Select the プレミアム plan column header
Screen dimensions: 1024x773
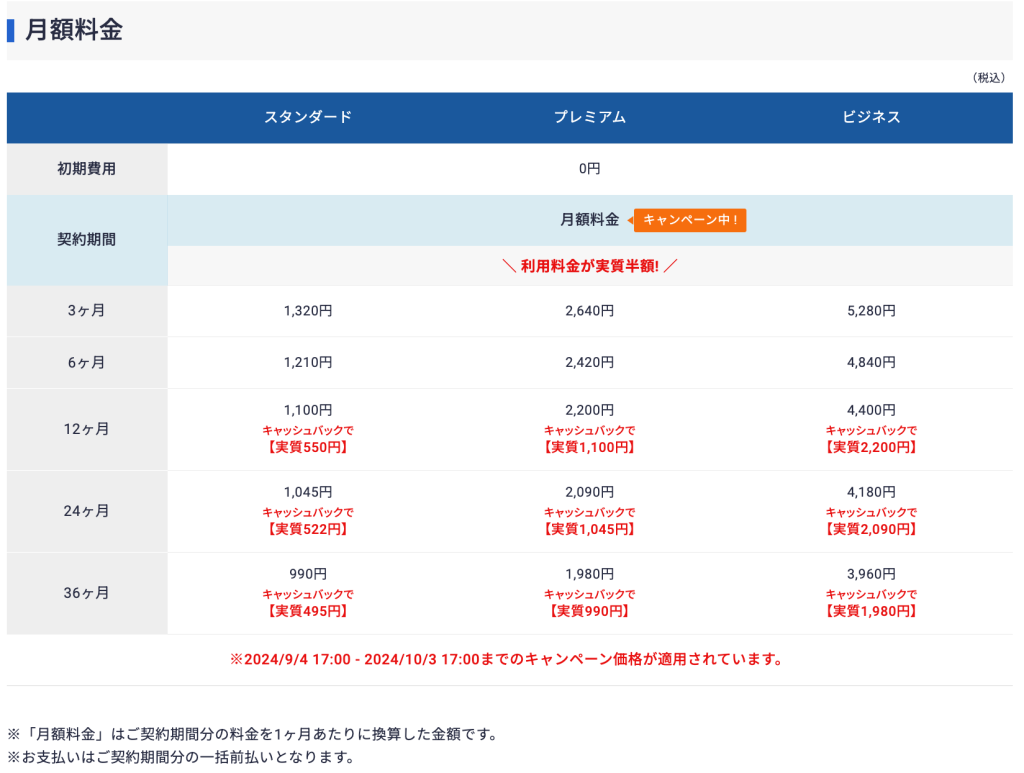[590, 117]
